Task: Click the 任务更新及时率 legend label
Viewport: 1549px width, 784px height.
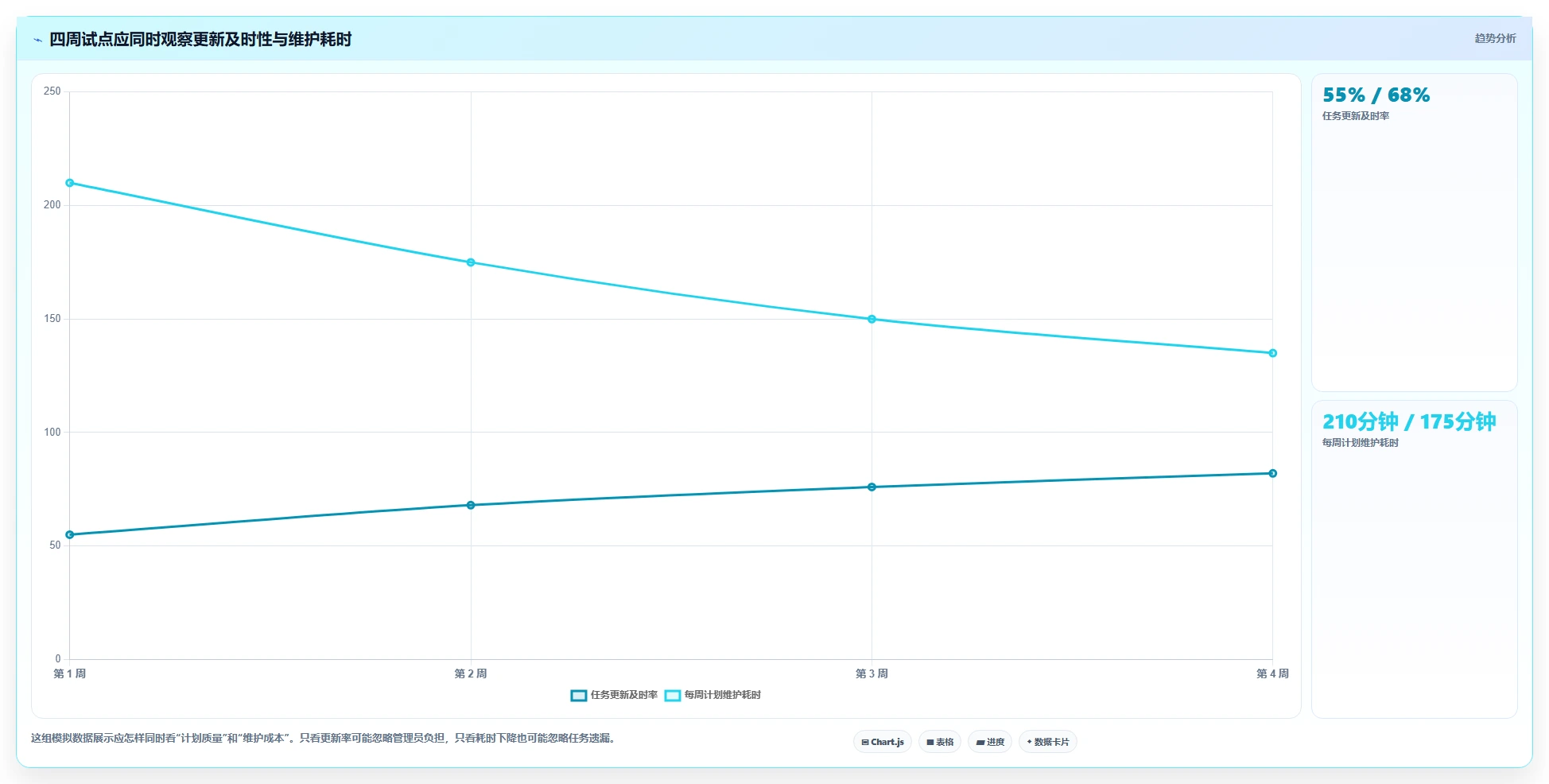Action: [624, 695]
